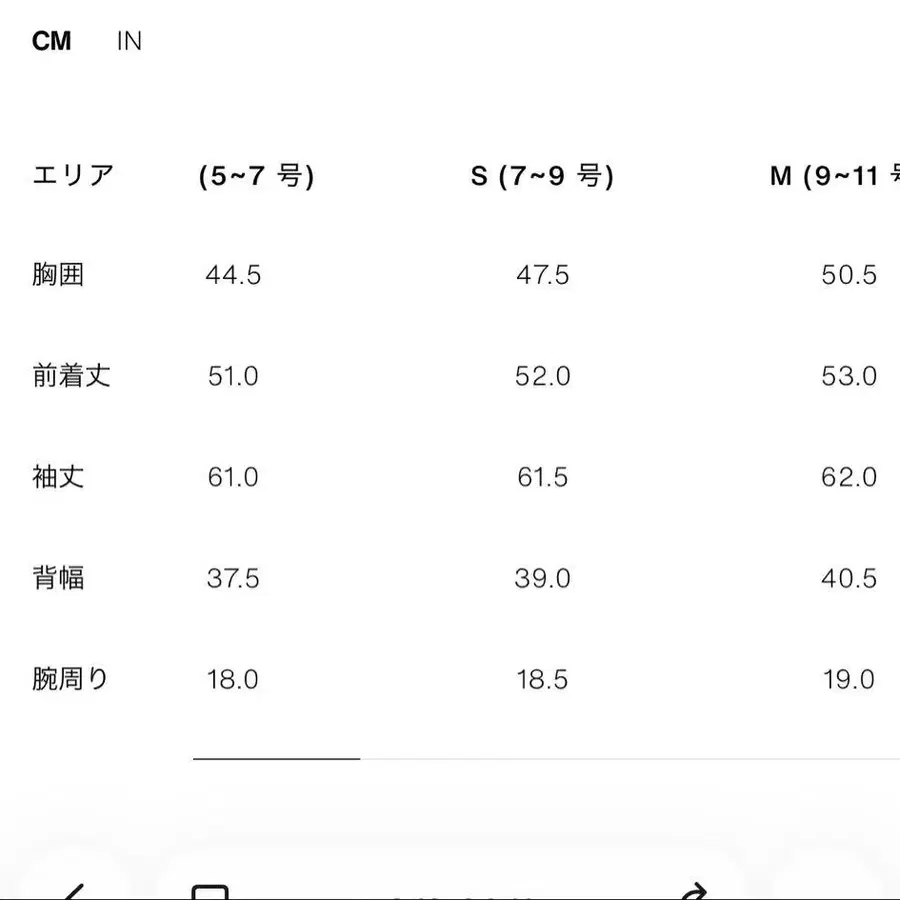900x900 pixels.
Task: Click the 腕周り row label
Action: pos(72,678)
